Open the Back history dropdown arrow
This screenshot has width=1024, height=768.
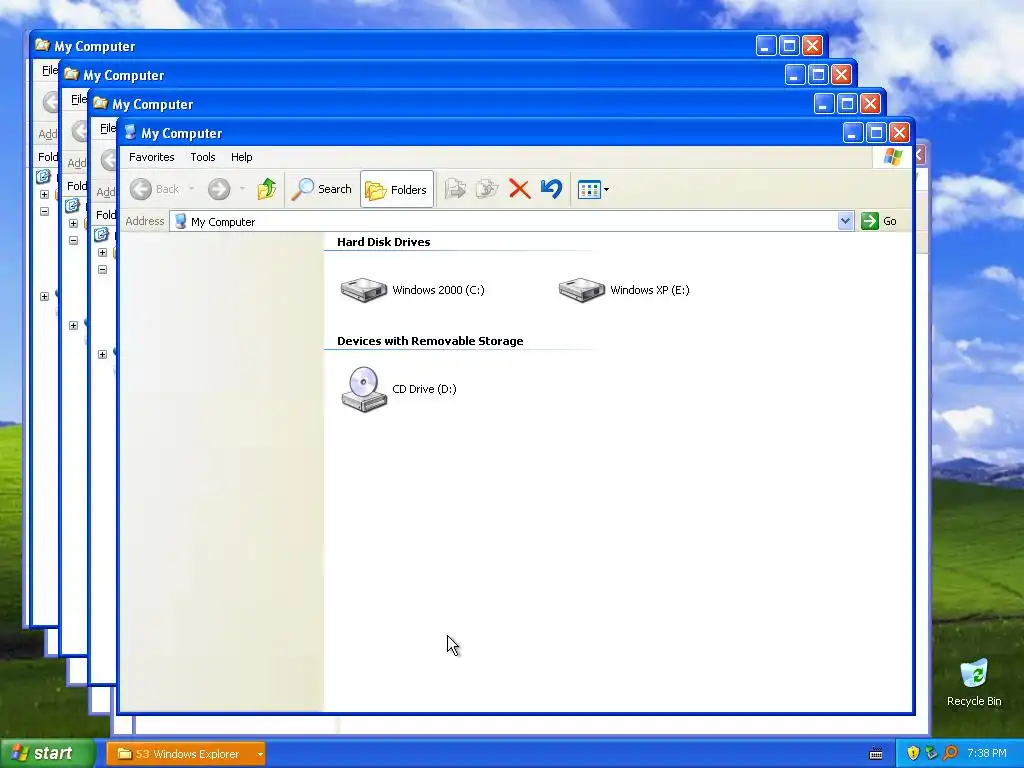click(191, 189)
